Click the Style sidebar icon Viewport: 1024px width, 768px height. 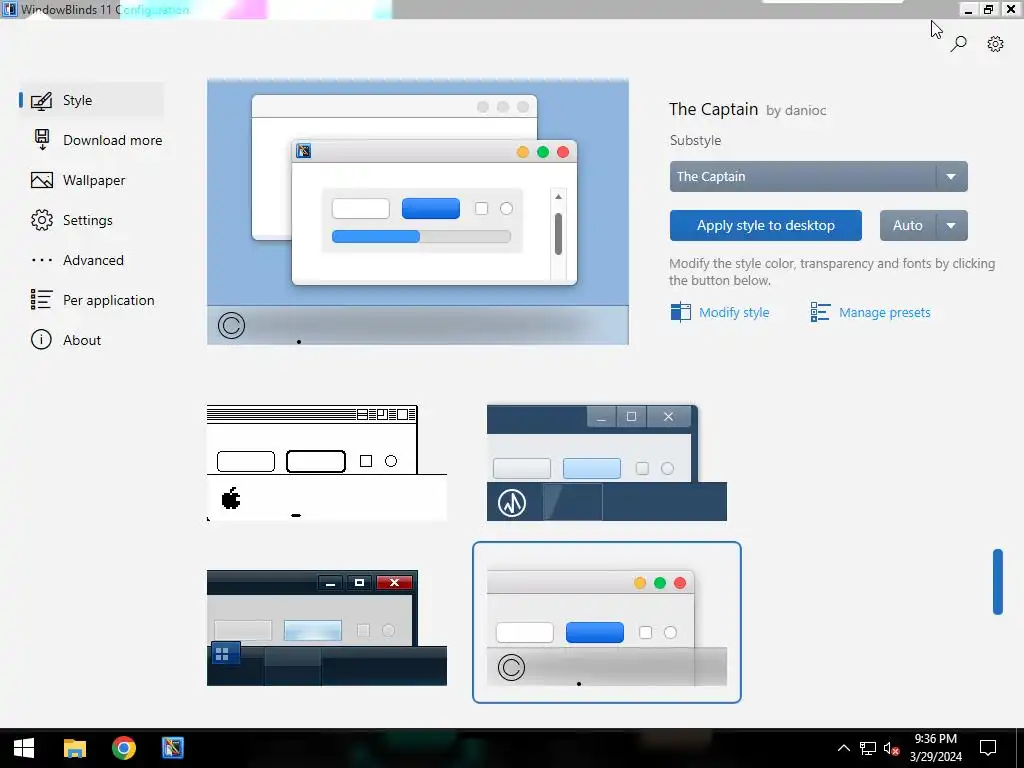click(41, 101)
